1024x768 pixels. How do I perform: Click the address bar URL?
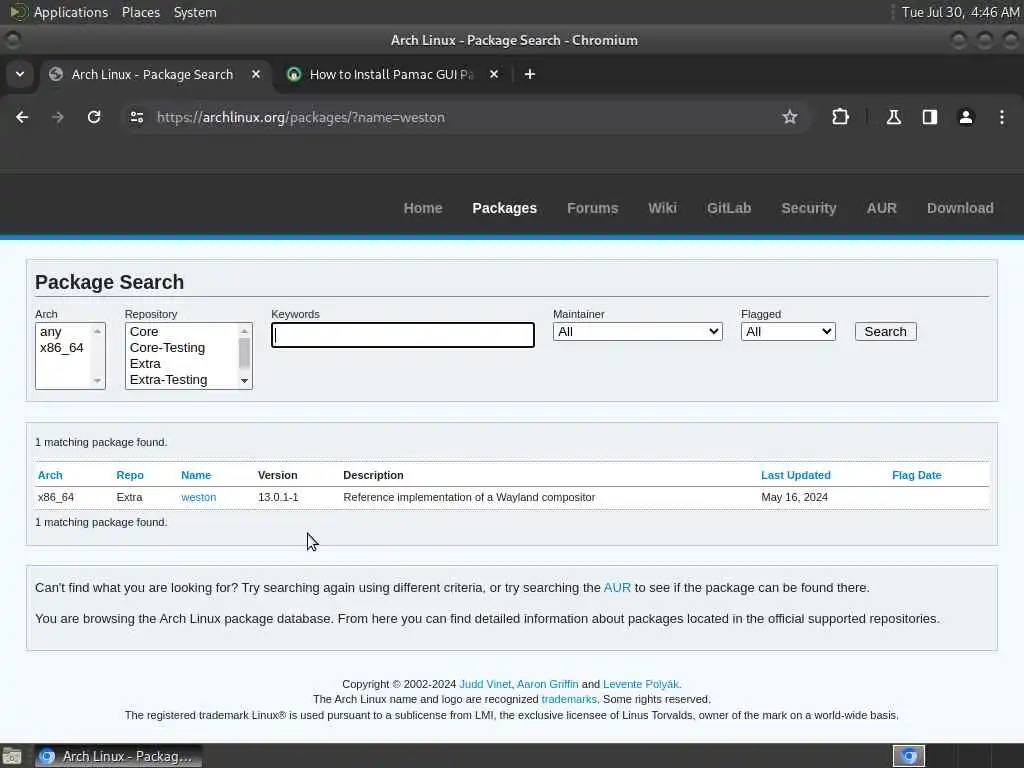[300, 118]
